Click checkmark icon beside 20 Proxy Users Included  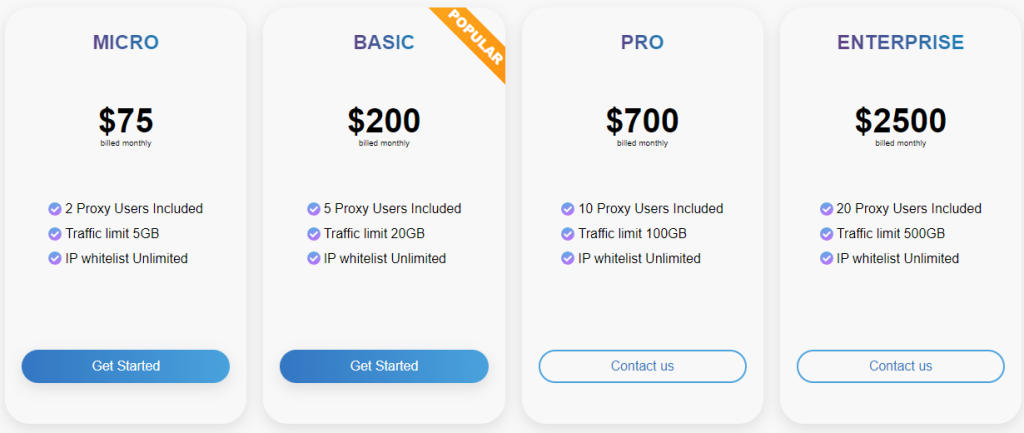pyautogui.click(x=827, y=209)
